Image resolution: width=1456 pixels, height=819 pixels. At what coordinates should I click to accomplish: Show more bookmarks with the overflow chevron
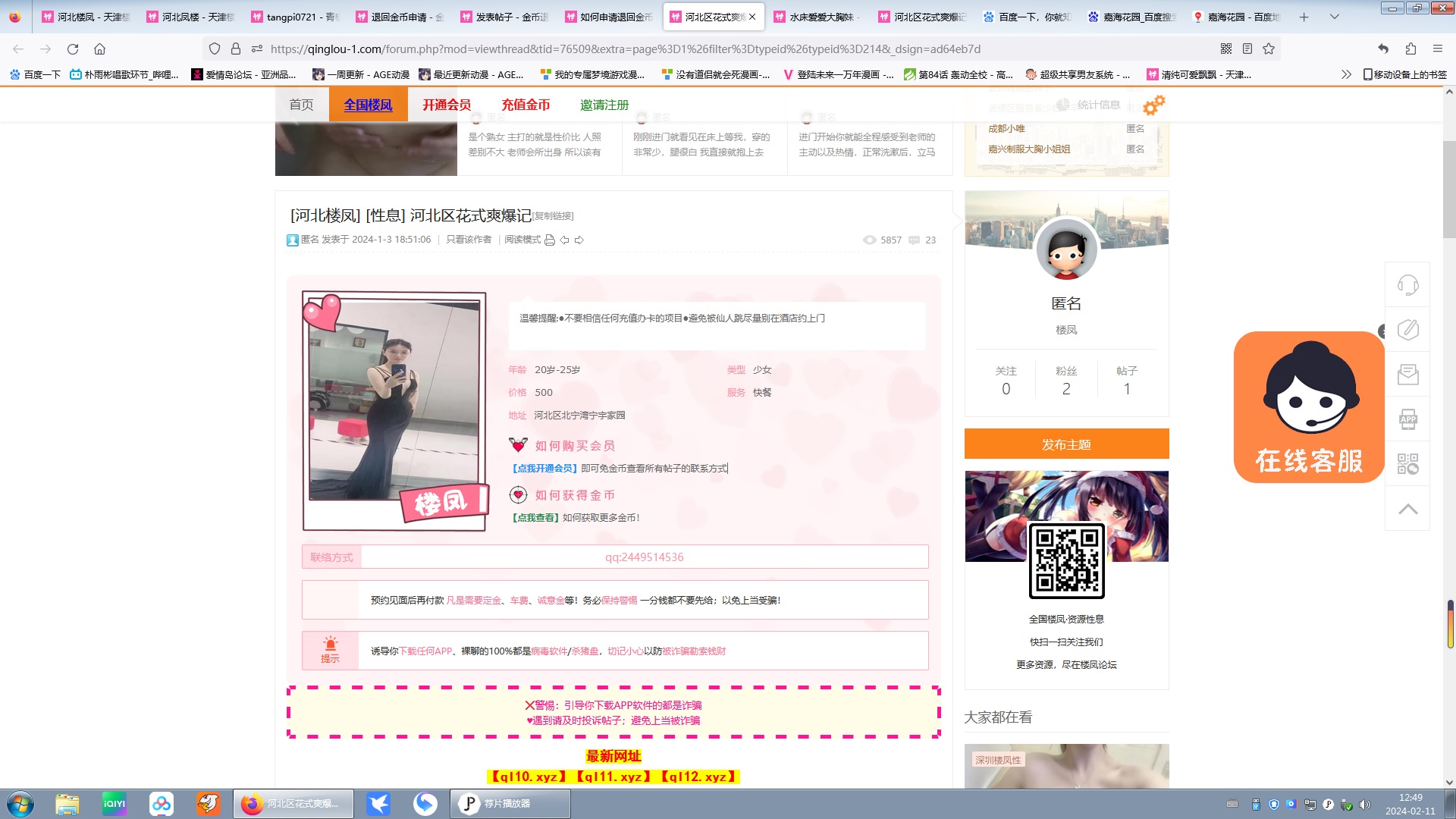point(1346,74)
